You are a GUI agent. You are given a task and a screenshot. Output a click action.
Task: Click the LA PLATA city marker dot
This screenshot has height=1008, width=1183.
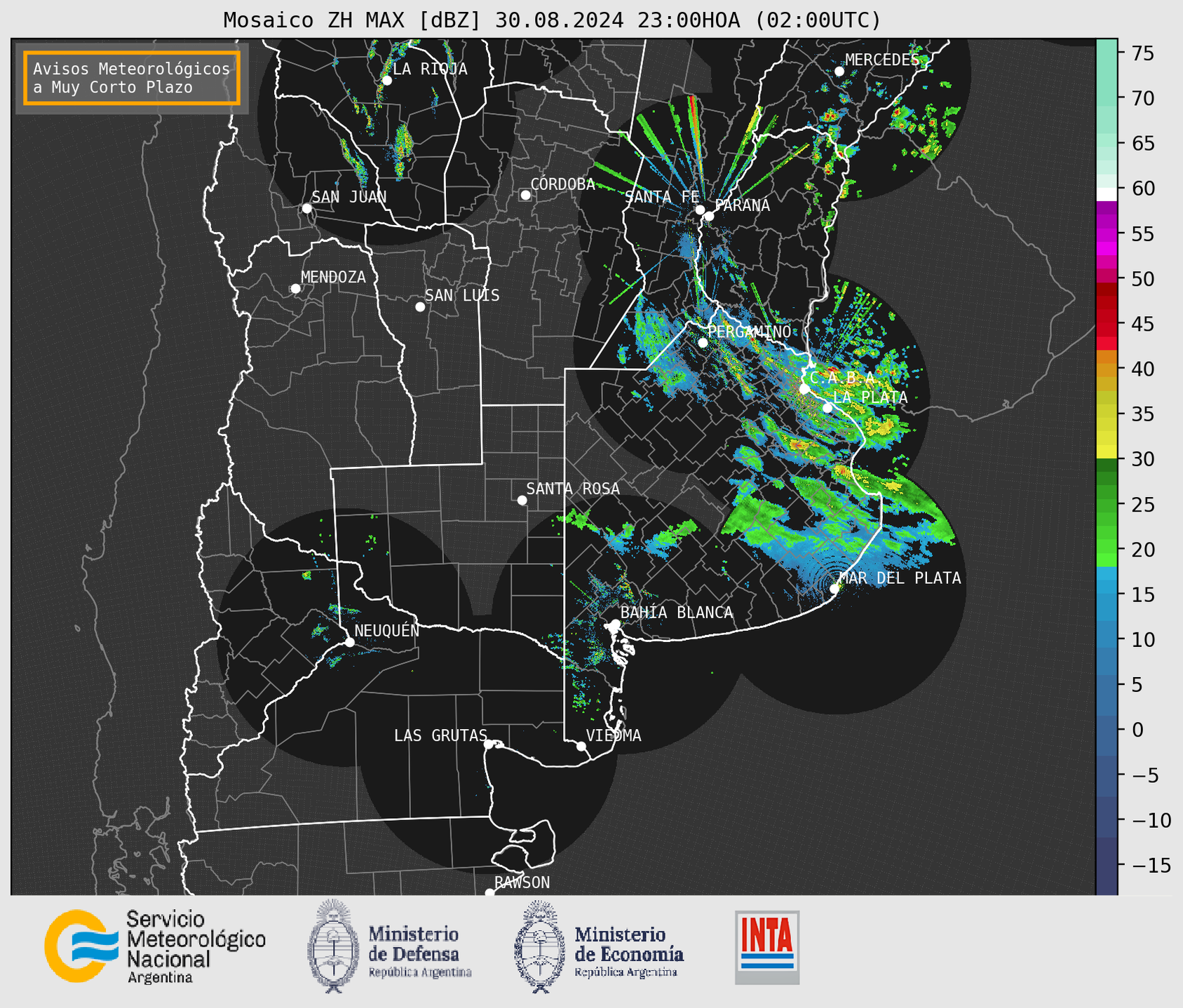827,408
